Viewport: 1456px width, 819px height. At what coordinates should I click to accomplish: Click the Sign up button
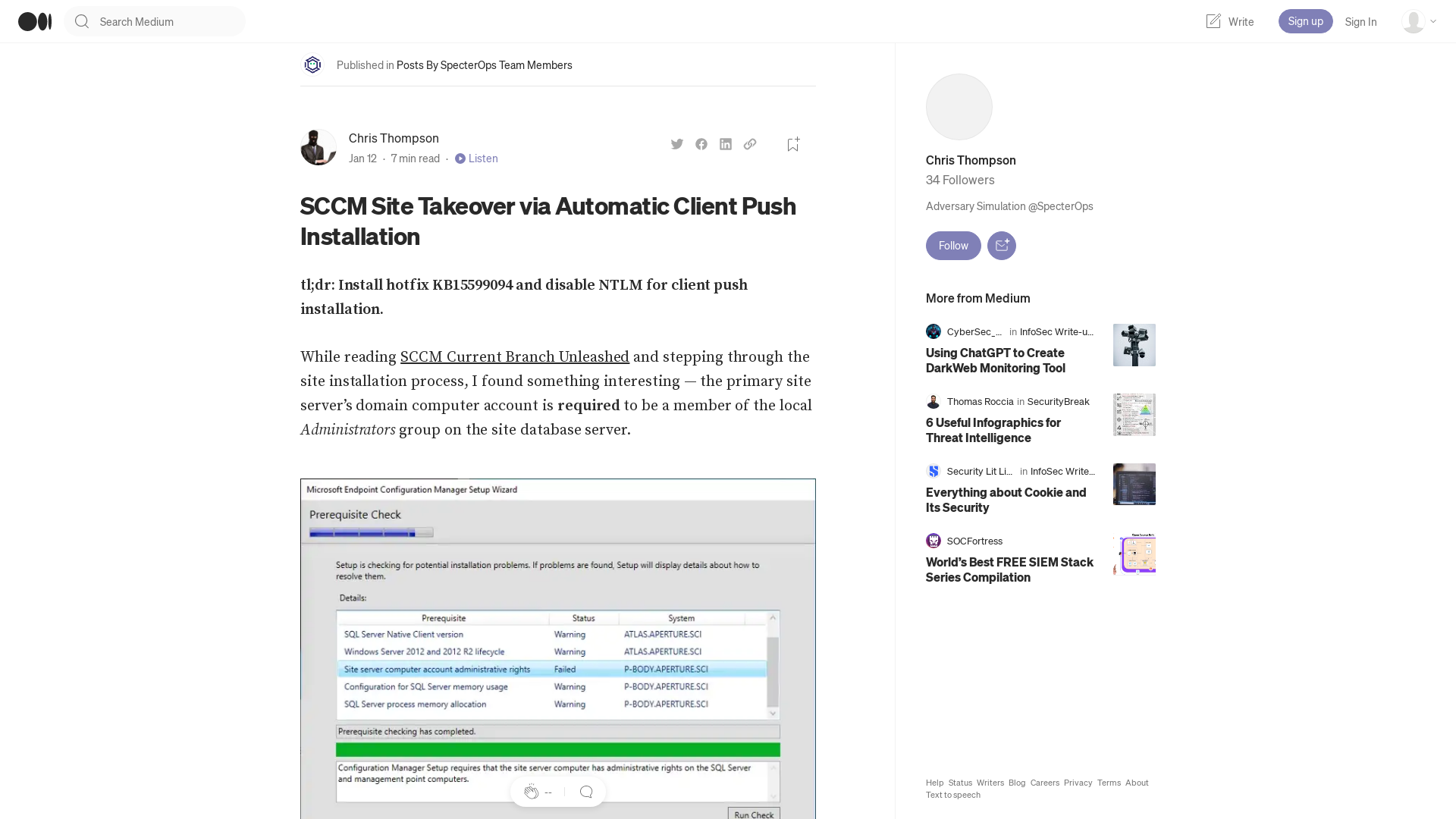[1305, 21]
